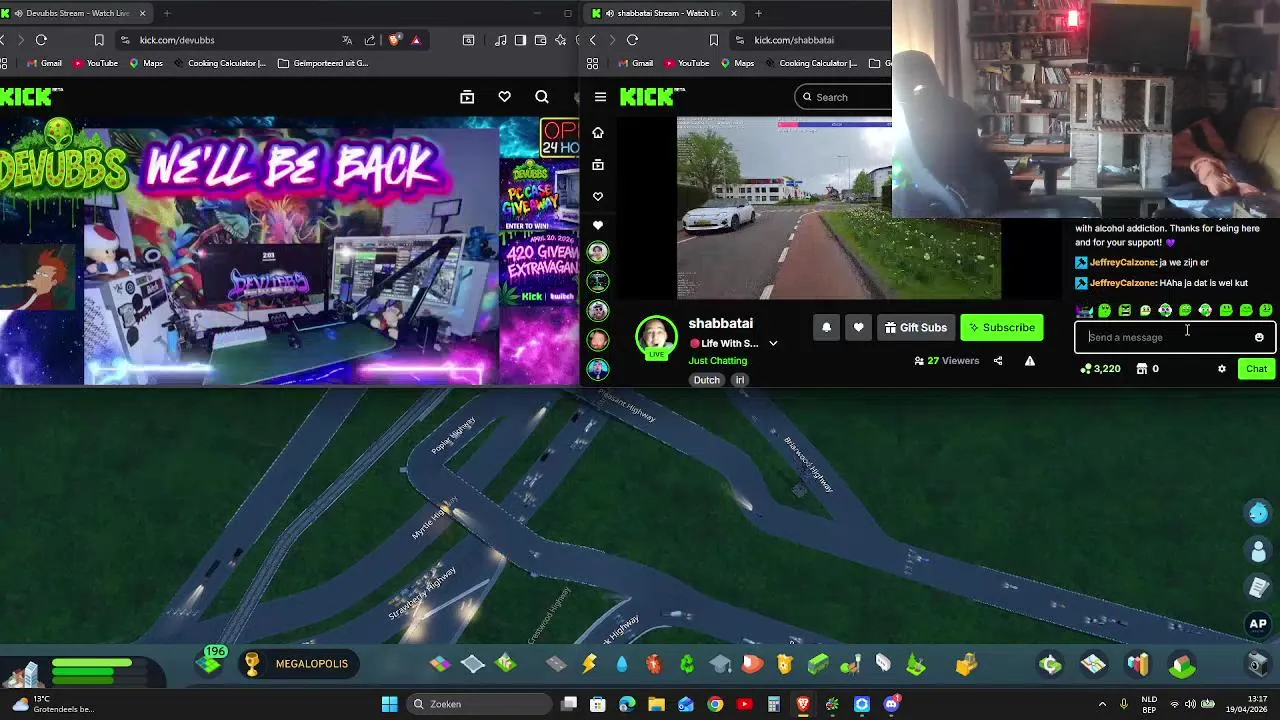Open the Kick sidebar hamburger menu
1280x720 pixels.
pos(600,97)
